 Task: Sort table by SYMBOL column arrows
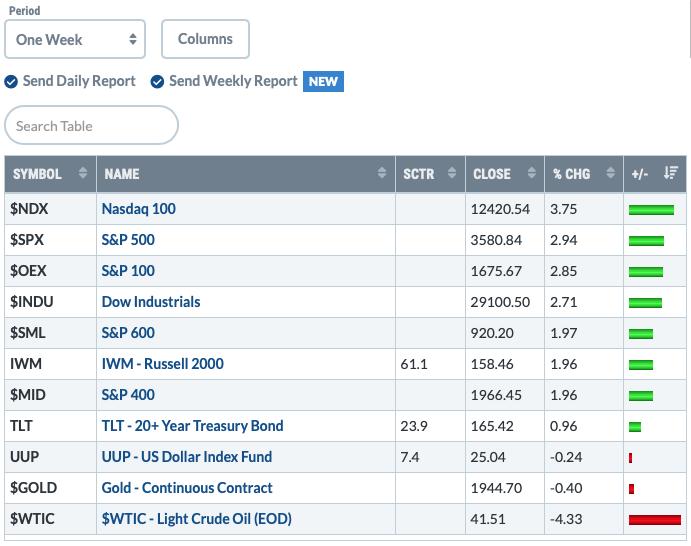(83, 173)
